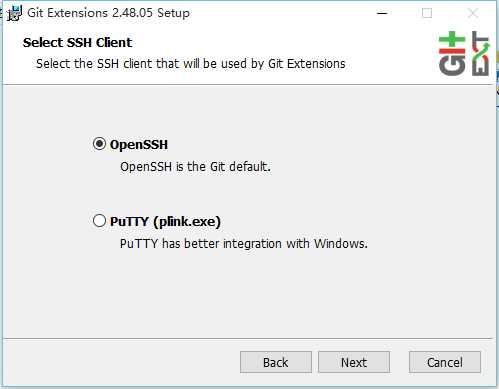This screenshot has height=389, width=499.
Task: Close the setup dialog with X
Action: click(x=473, y=13)
